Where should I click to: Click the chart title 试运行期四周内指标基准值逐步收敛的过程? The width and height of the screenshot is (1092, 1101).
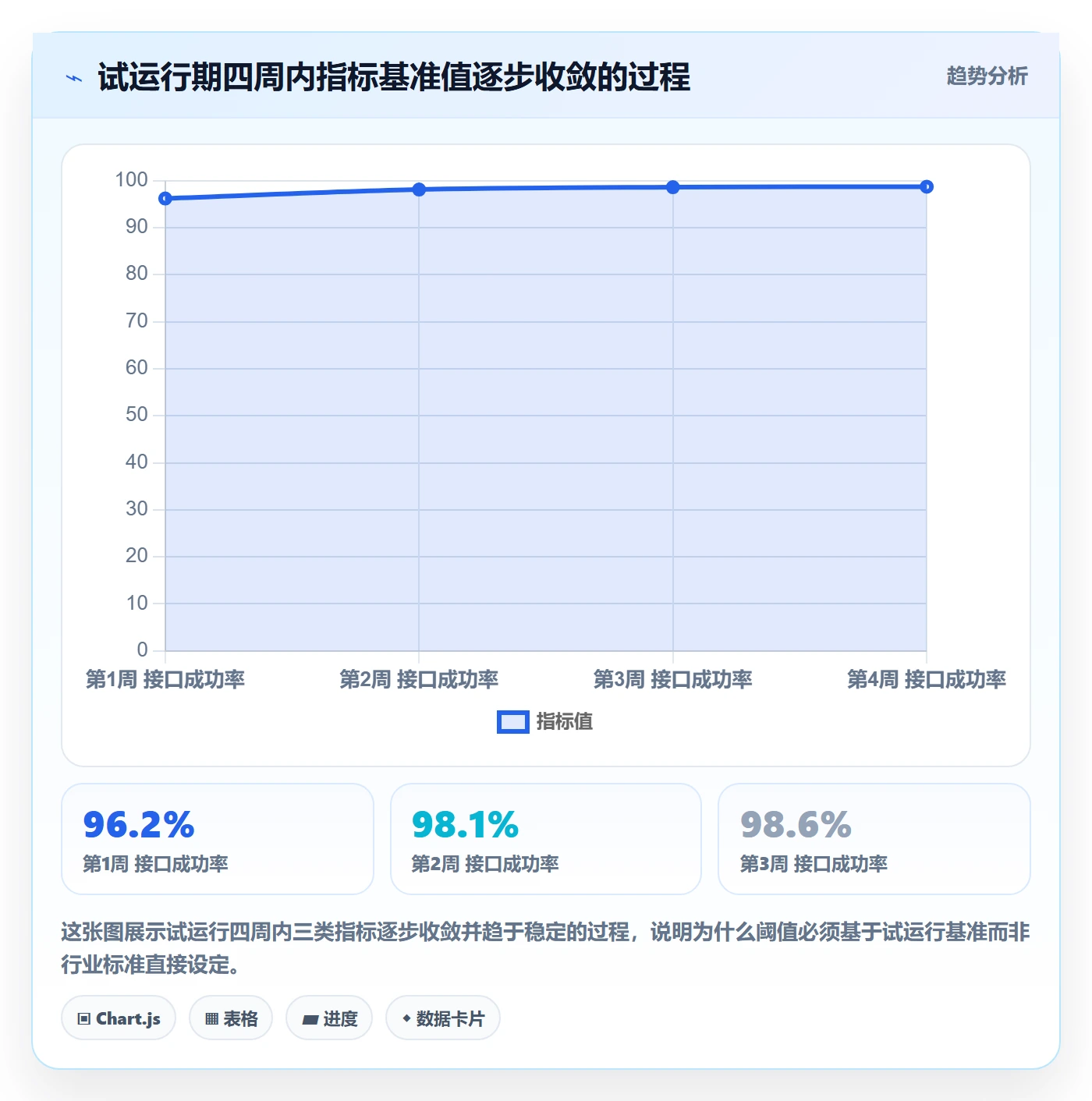click(394, 77)
